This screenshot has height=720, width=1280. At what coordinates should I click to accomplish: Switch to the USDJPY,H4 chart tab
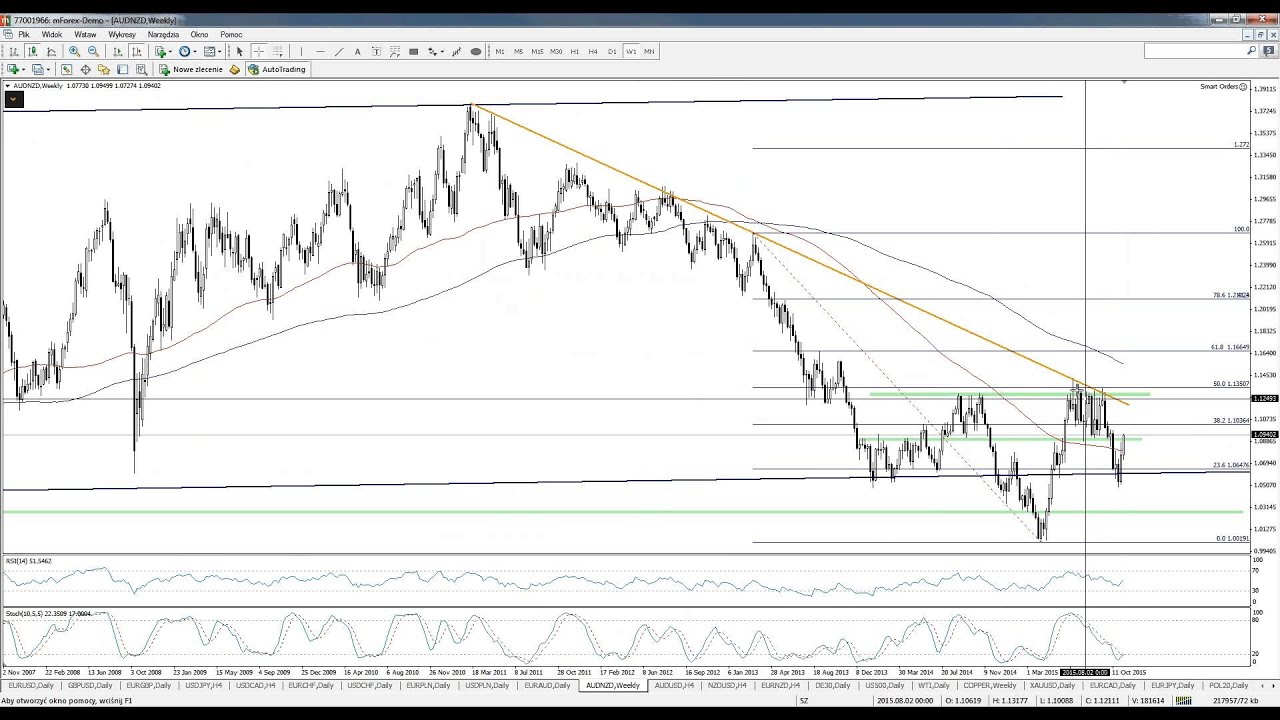tap(204, 686)
